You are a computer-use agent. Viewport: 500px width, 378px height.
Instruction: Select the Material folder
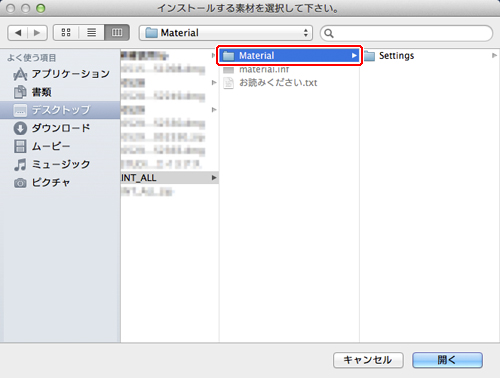click(289, 56)
